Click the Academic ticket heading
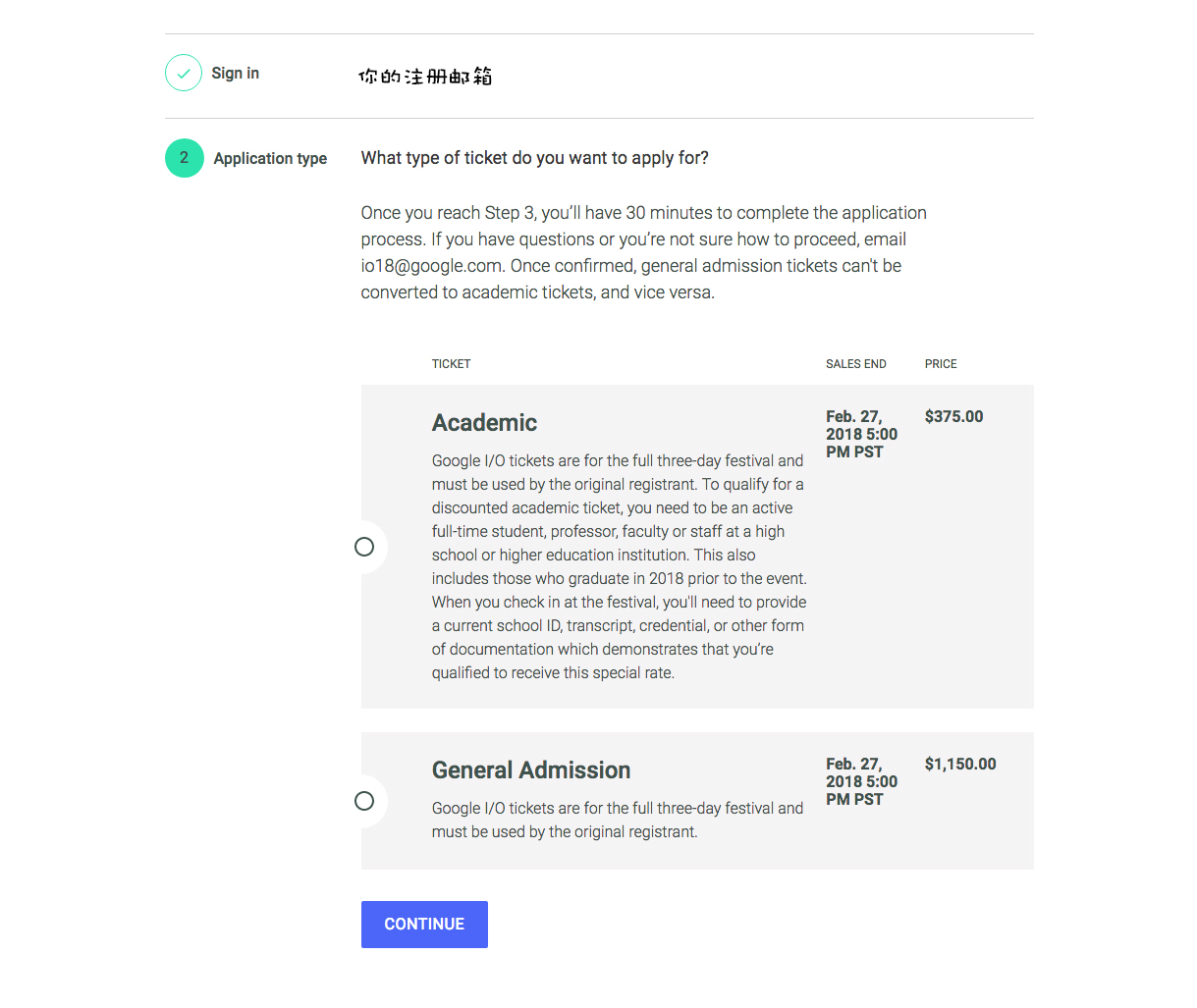The height and width of the screenshot is (1008, 1197). point(484,423)
